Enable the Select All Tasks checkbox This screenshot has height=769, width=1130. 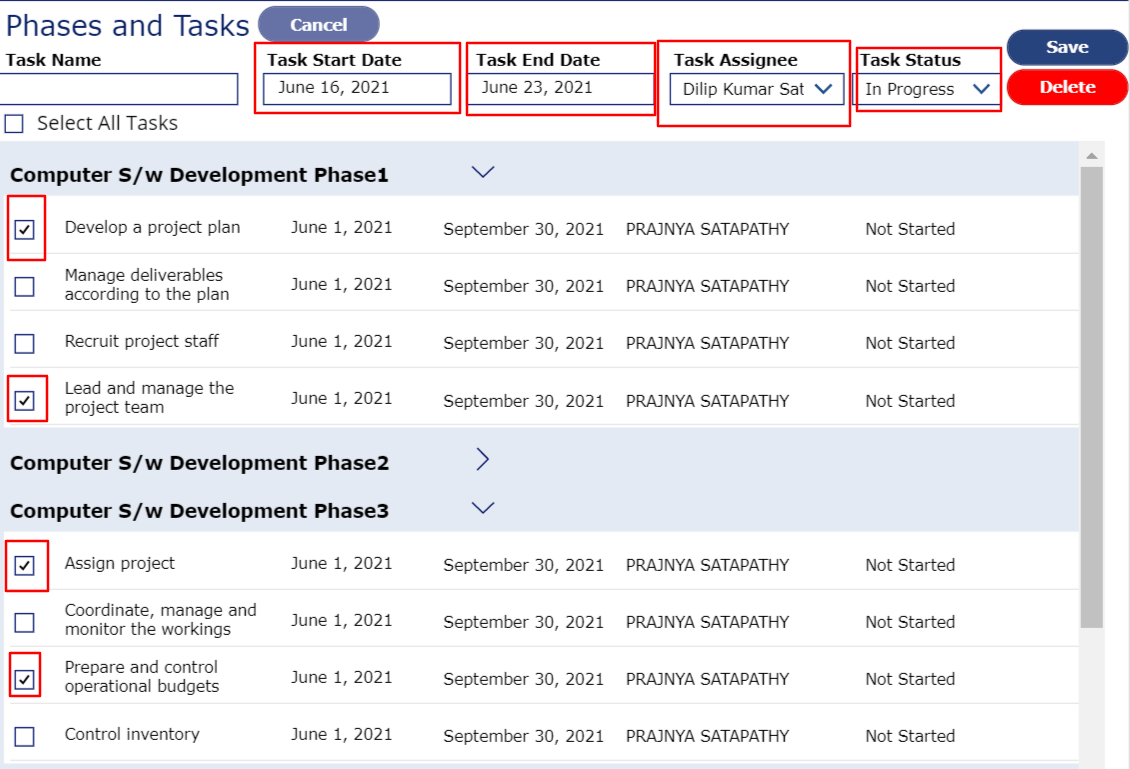click(x=14, y=123)
